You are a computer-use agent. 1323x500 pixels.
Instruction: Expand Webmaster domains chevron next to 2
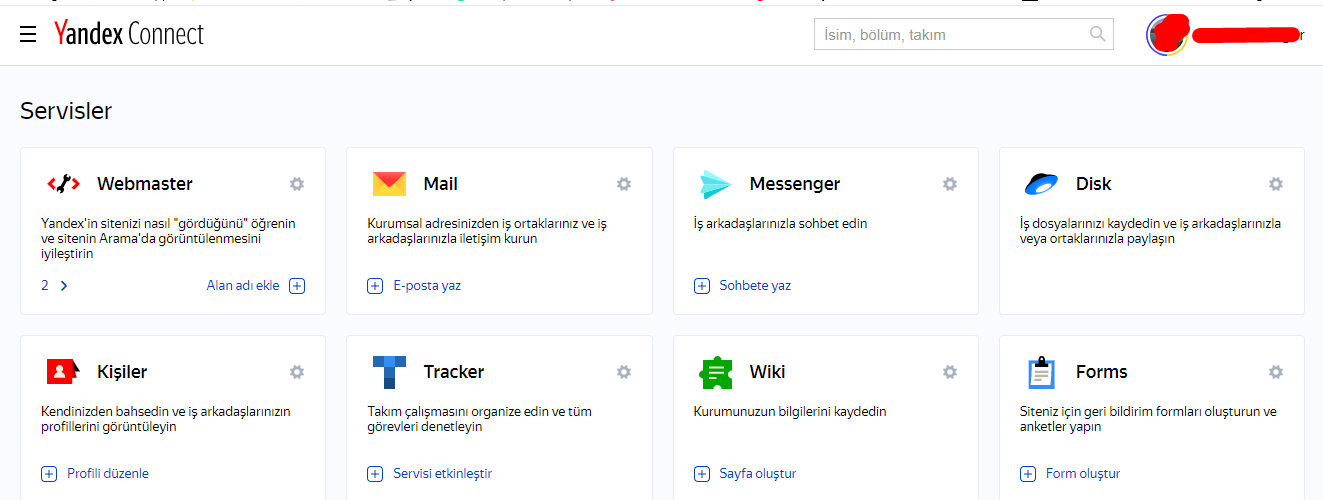click(64, 286)
